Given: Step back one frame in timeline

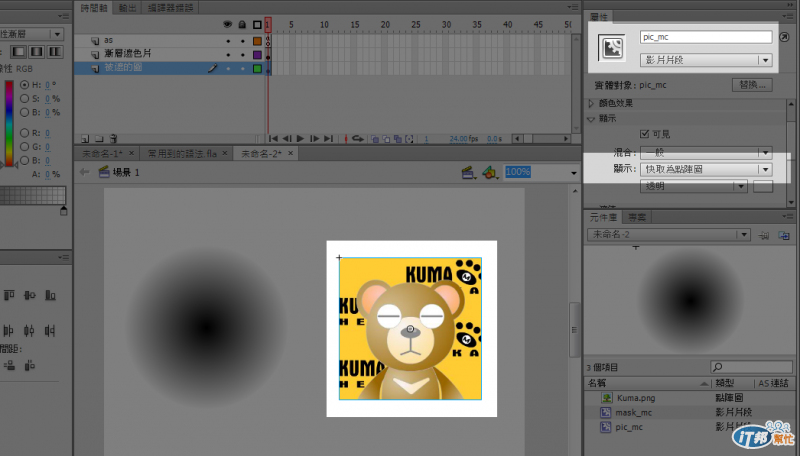Looking at the screenshot, I should 287,139.
